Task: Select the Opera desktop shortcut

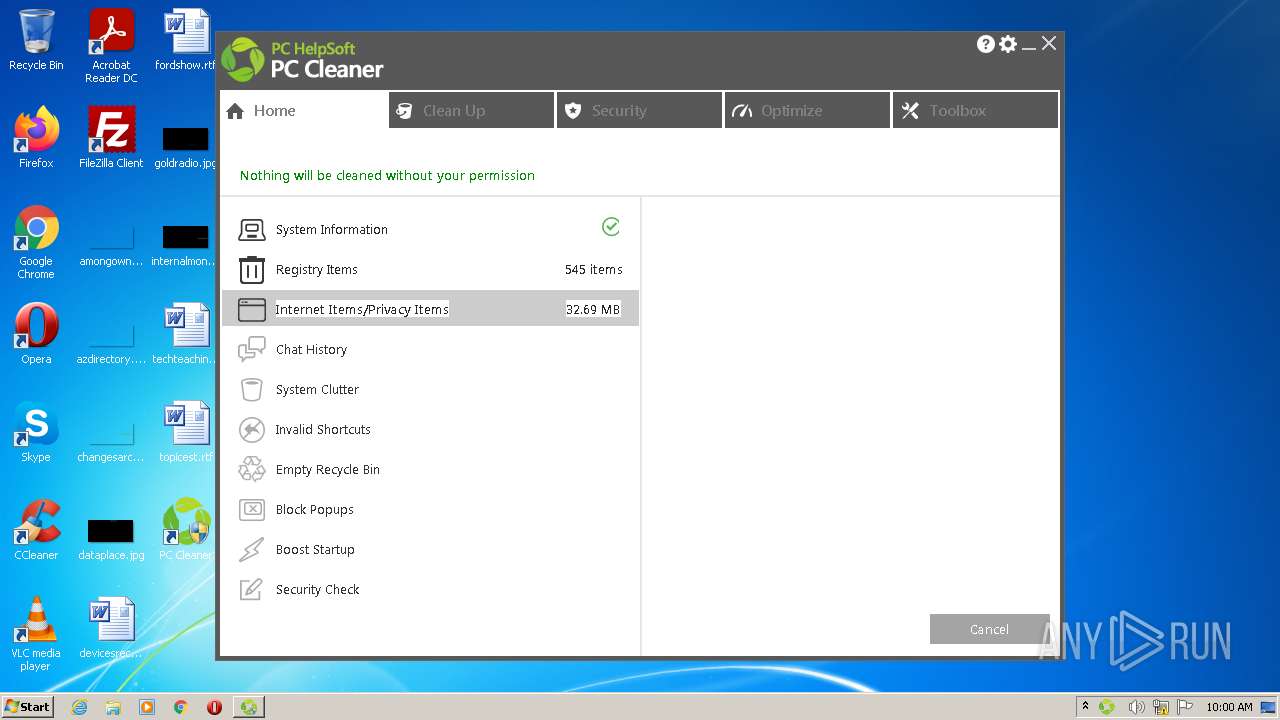Action: pyautogui.click(x=36, y=334)
